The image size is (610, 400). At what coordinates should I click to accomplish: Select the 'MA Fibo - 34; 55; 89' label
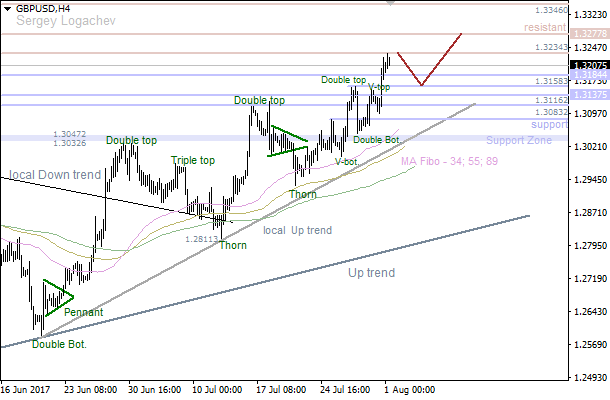(449, 161)
